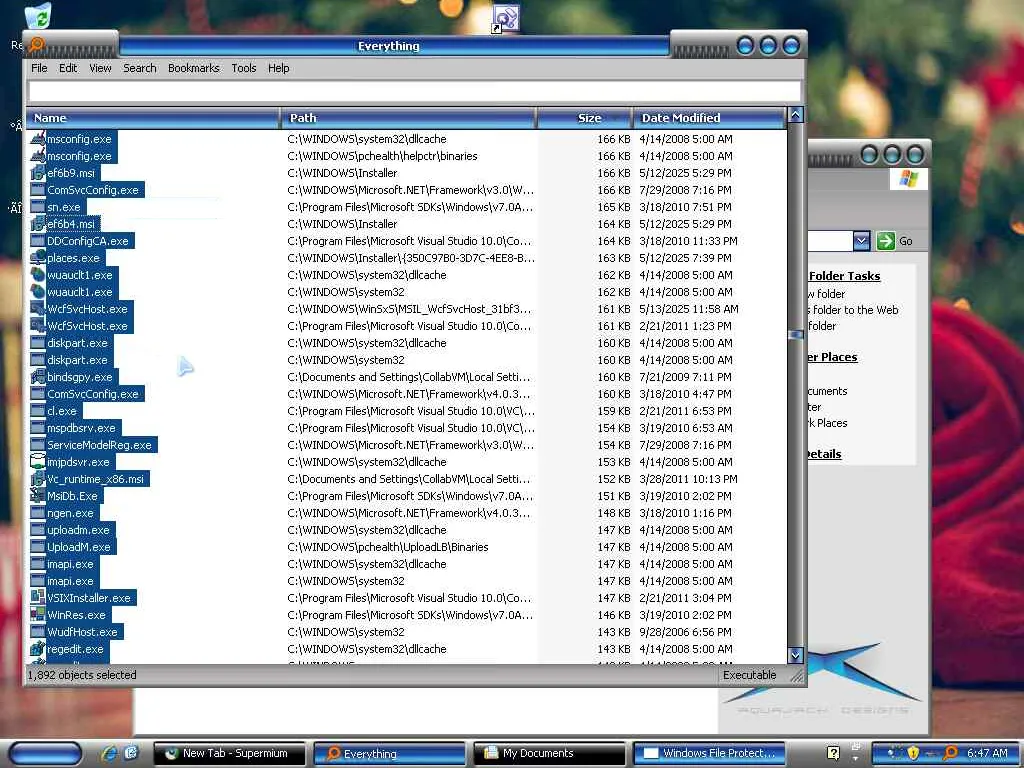This screenshot has width=1024, height=768.
Task: Click date 9/28/2006 6:56 PM cell
Action: coord(685,632)
